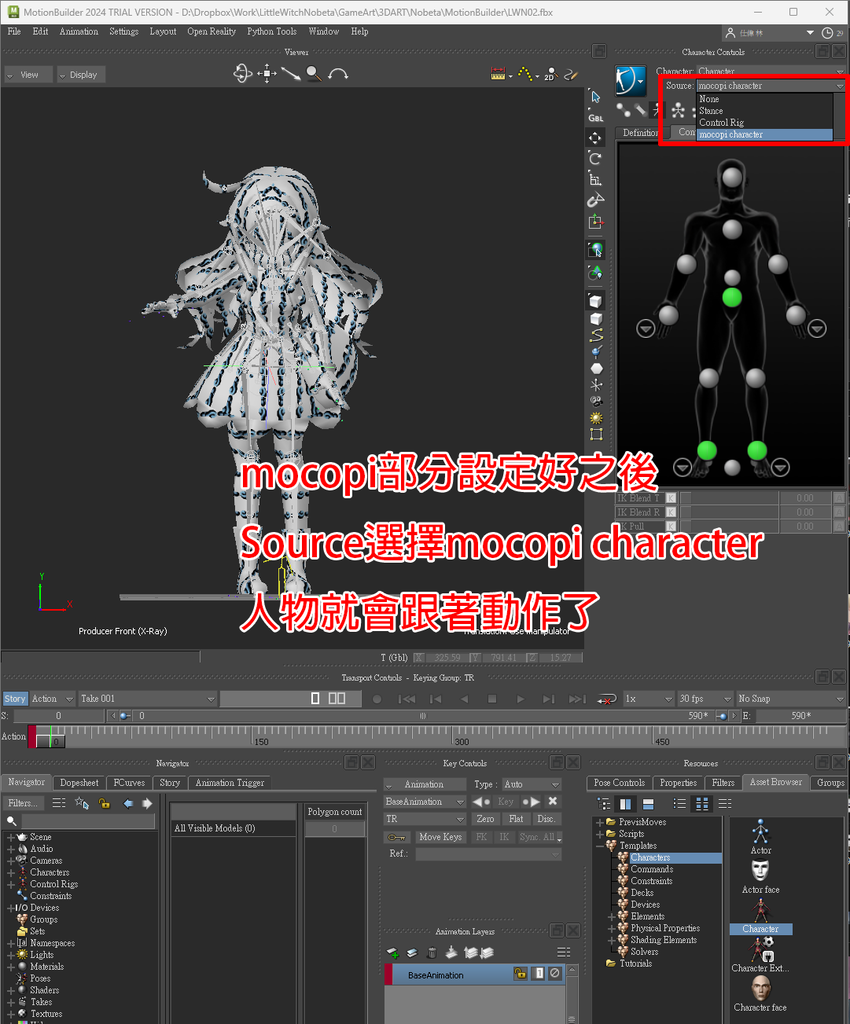The image size is (850, 1024).
Task: Activate the Select arrow tool
Action: [595, 97]
